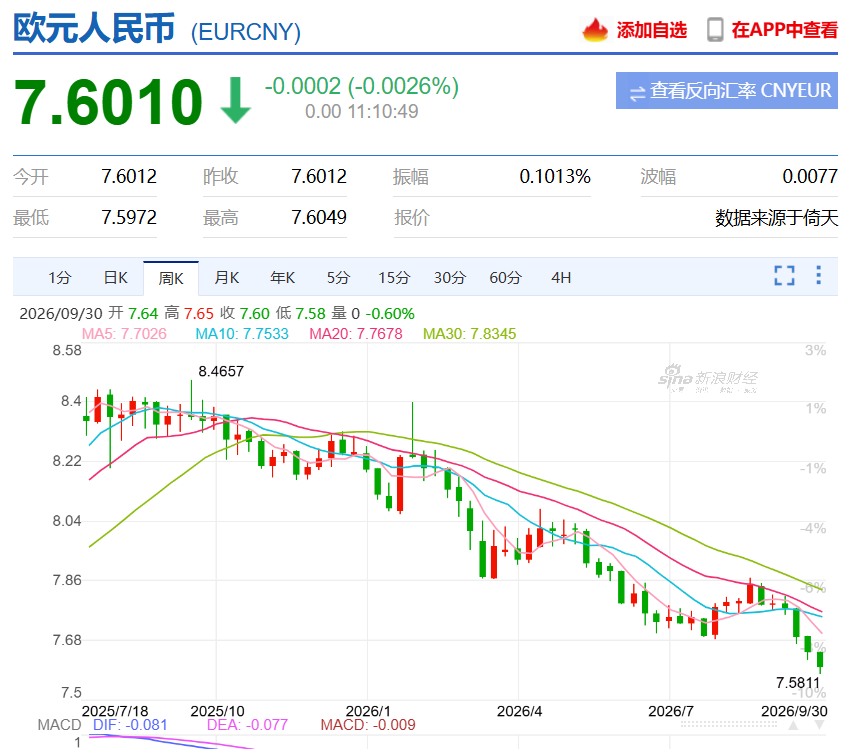
Task: Click the 查看反向汇率 CNYEUR button
Action: tap(727, 90)
